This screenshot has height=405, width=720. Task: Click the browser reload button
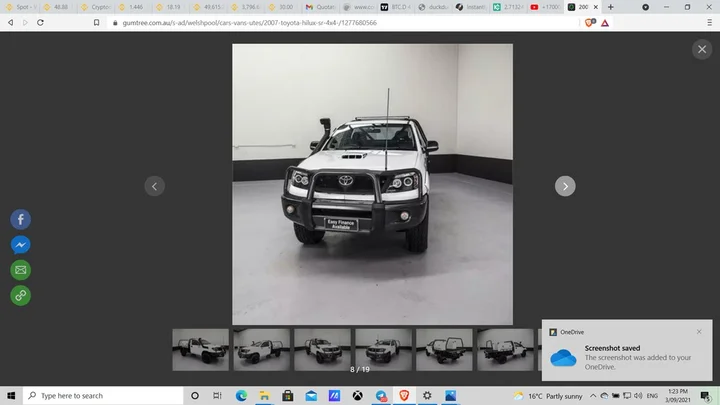(40, 22)
